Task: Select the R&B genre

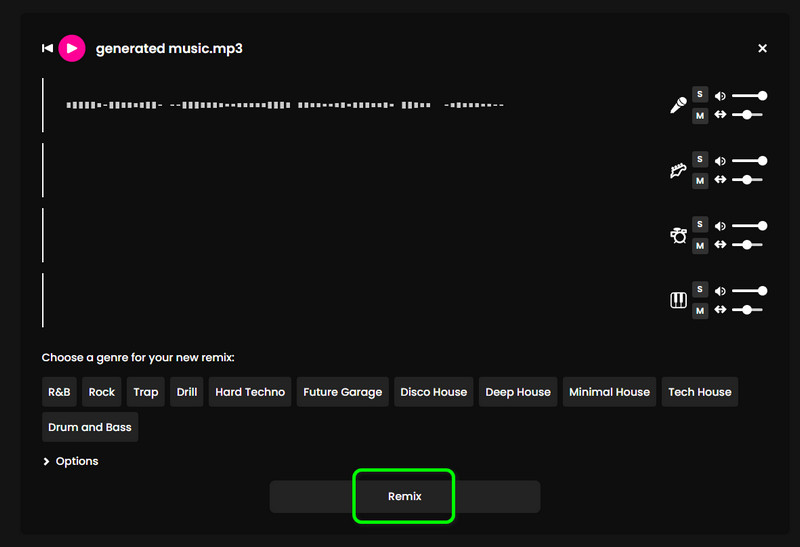Action: pyautogui.click(x=59, y=392)
